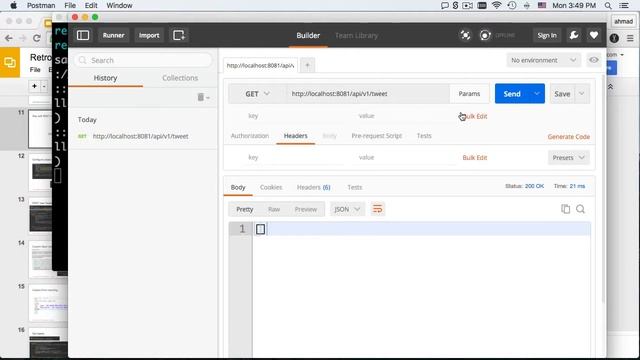The width and height of the screenshot is (640, 360).
Task: Send the request
Action: click(x=512, y=94)
